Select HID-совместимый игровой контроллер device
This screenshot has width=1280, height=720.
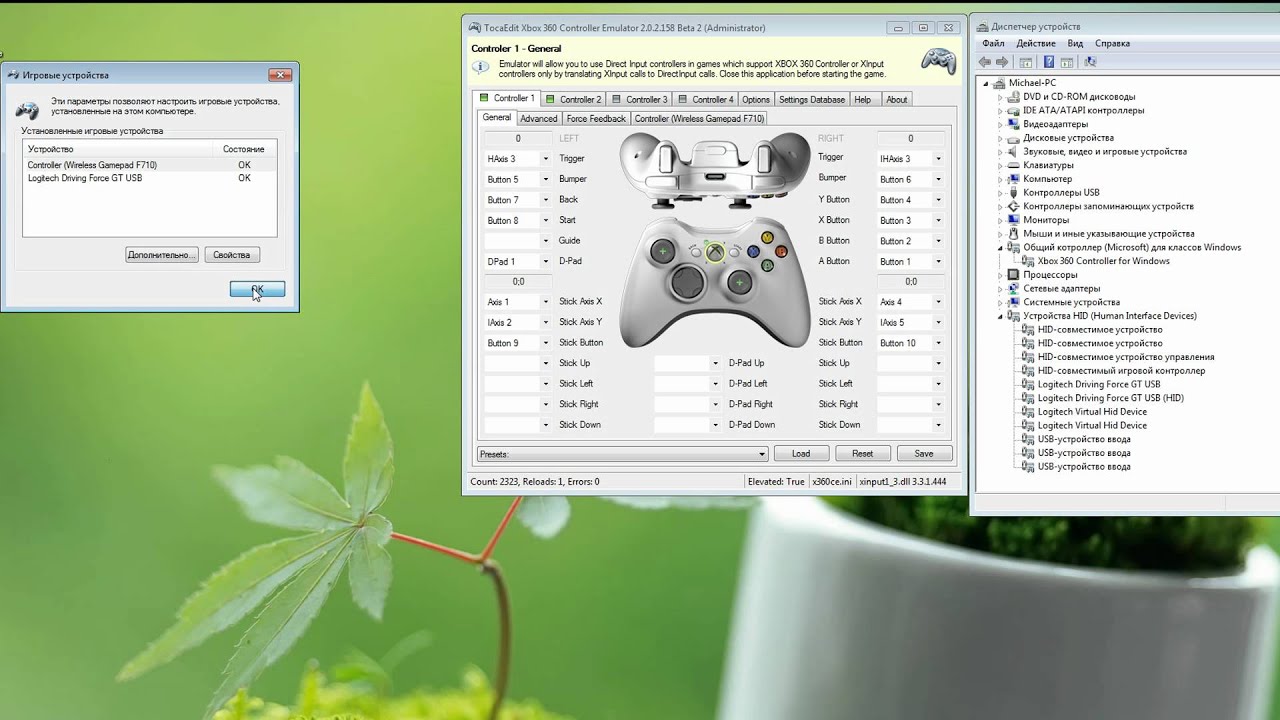point(1121,371)
